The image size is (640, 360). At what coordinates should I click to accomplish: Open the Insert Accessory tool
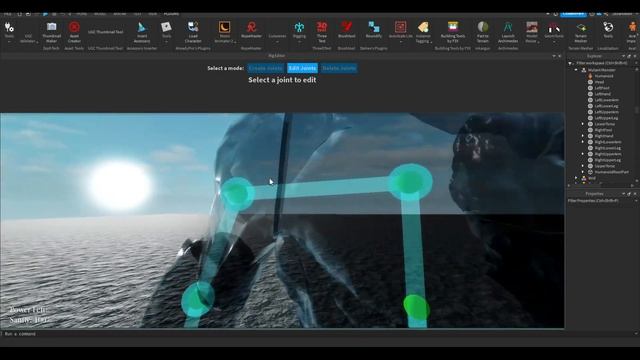pos(142,32)
